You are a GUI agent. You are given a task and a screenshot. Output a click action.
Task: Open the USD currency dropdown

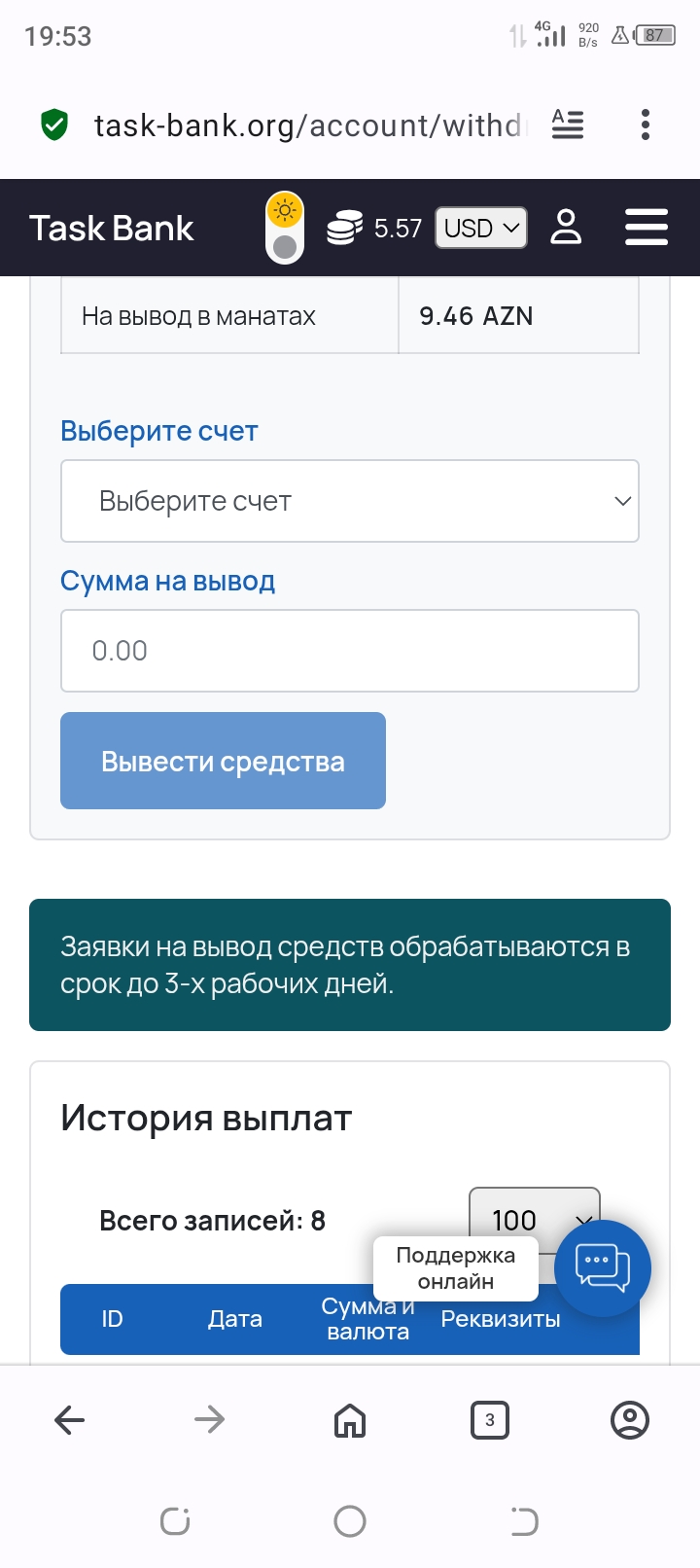[481, 228]
